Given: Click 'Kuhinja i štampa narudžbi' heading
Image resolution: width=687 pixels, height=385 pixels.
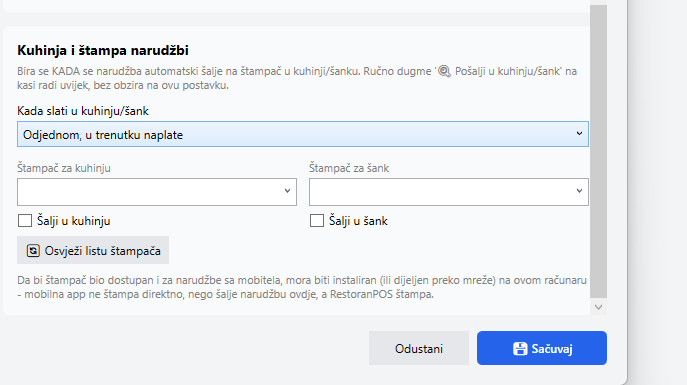Looking at the screenshot, I should [x=103, y=50].
